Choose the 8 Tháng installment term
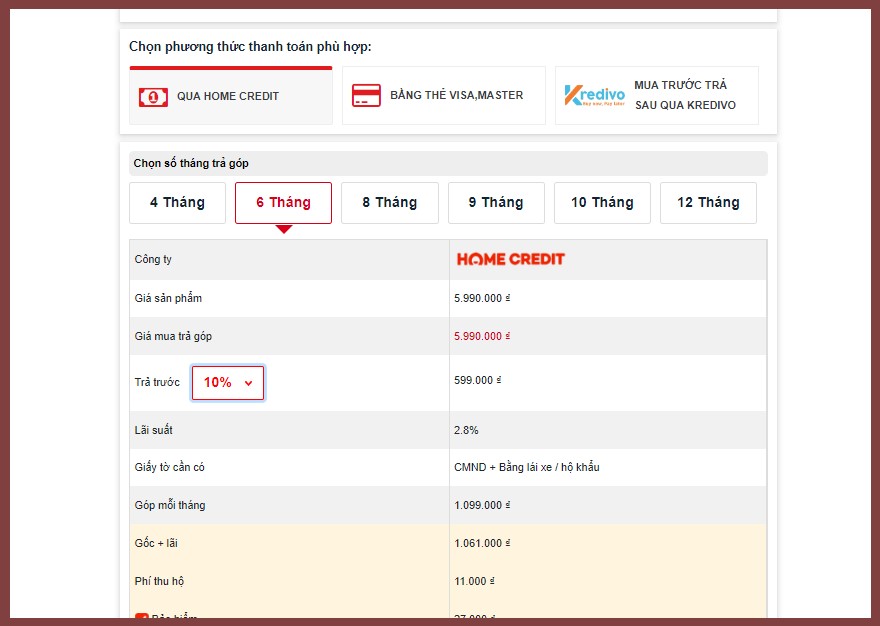880x626 pixels. (390, 203)
